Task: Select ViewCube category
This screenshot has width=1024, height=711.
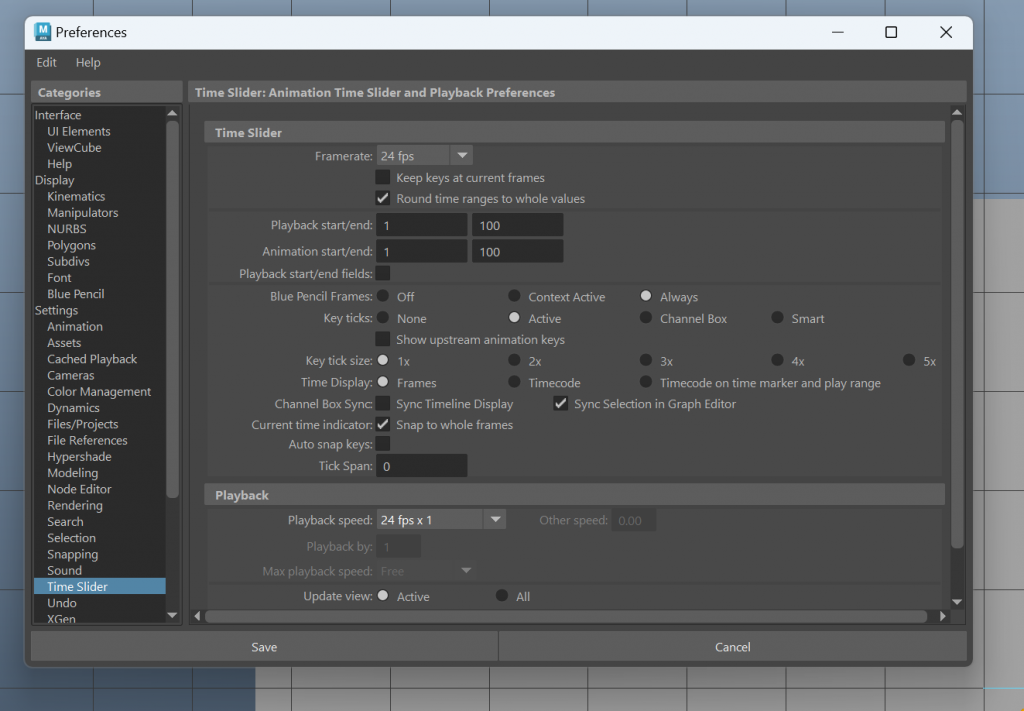Action: click(x=74, y=148)
